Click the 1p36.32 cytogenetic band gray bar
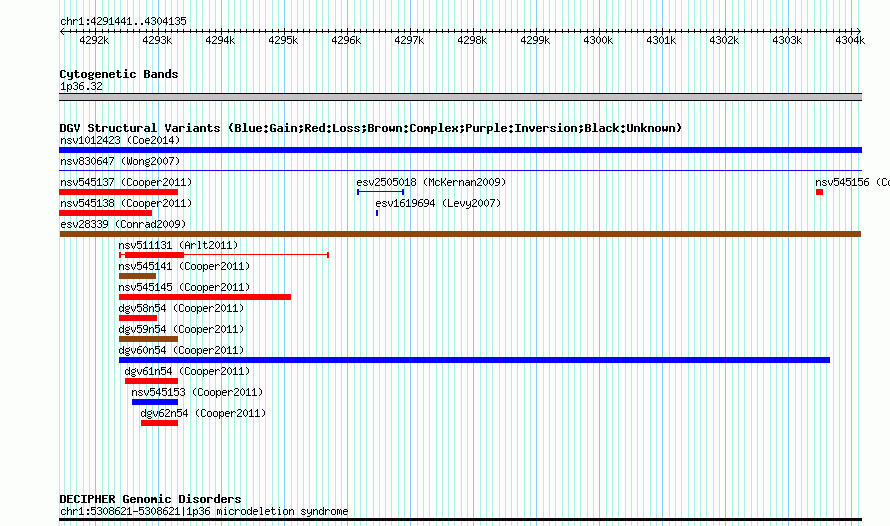This screenshot has width=890, height=526. (460, 97)
